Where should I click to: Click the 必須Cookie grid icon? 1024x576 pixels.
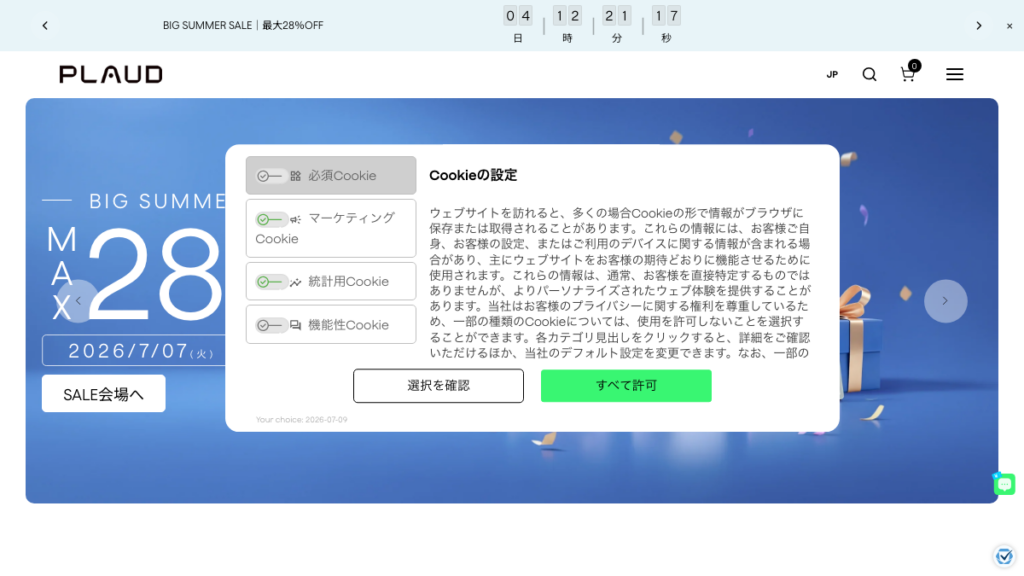coord(296,176)
